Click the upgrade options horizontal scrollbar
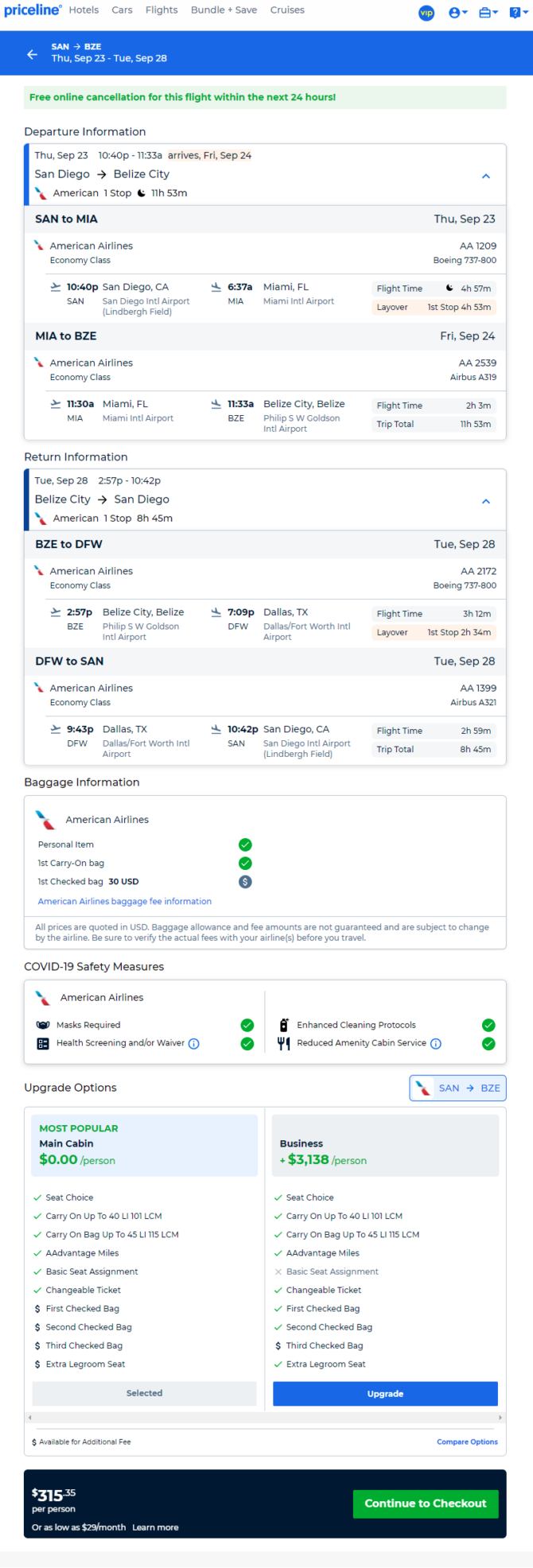Screen dimensions: 533x1568 click(x=265, y=1418)
